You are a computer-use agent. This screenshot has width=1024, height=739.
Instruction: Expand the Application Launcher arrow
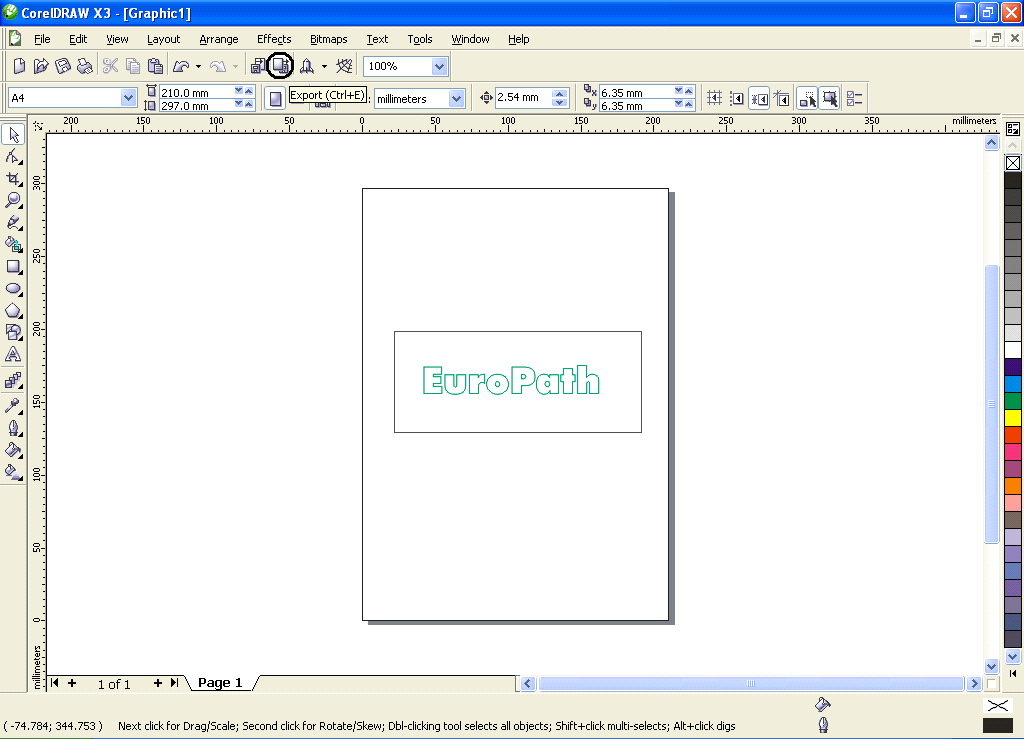325,66
